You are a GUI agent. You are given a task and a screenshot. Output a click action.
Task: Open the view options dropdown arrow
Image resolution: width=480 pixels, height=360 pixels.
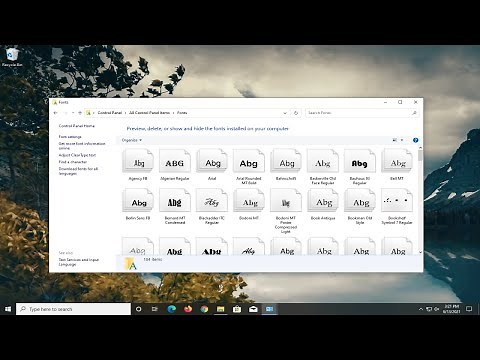coord(402,140)
